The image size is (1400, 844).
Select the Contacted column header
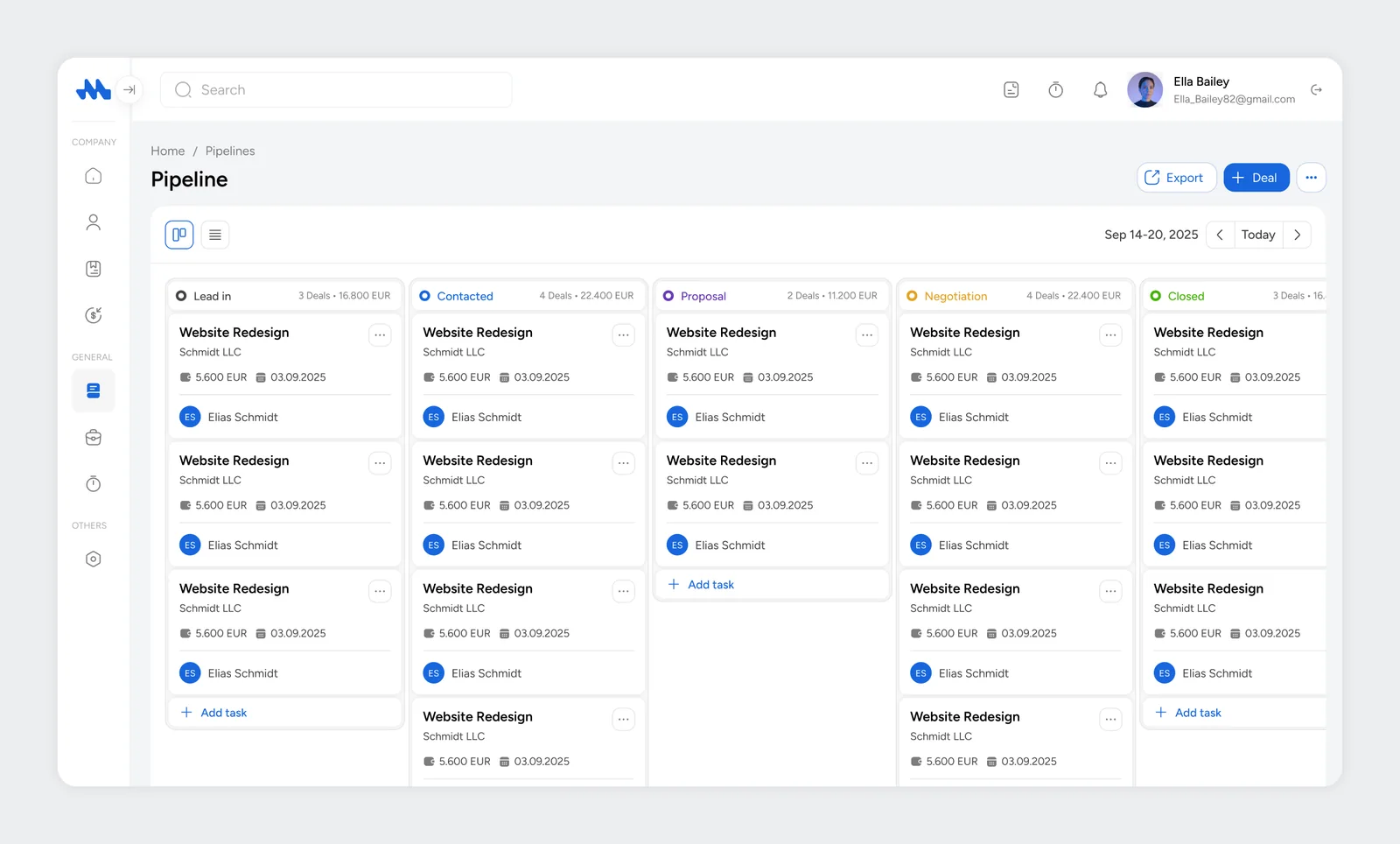click(528, 296)
